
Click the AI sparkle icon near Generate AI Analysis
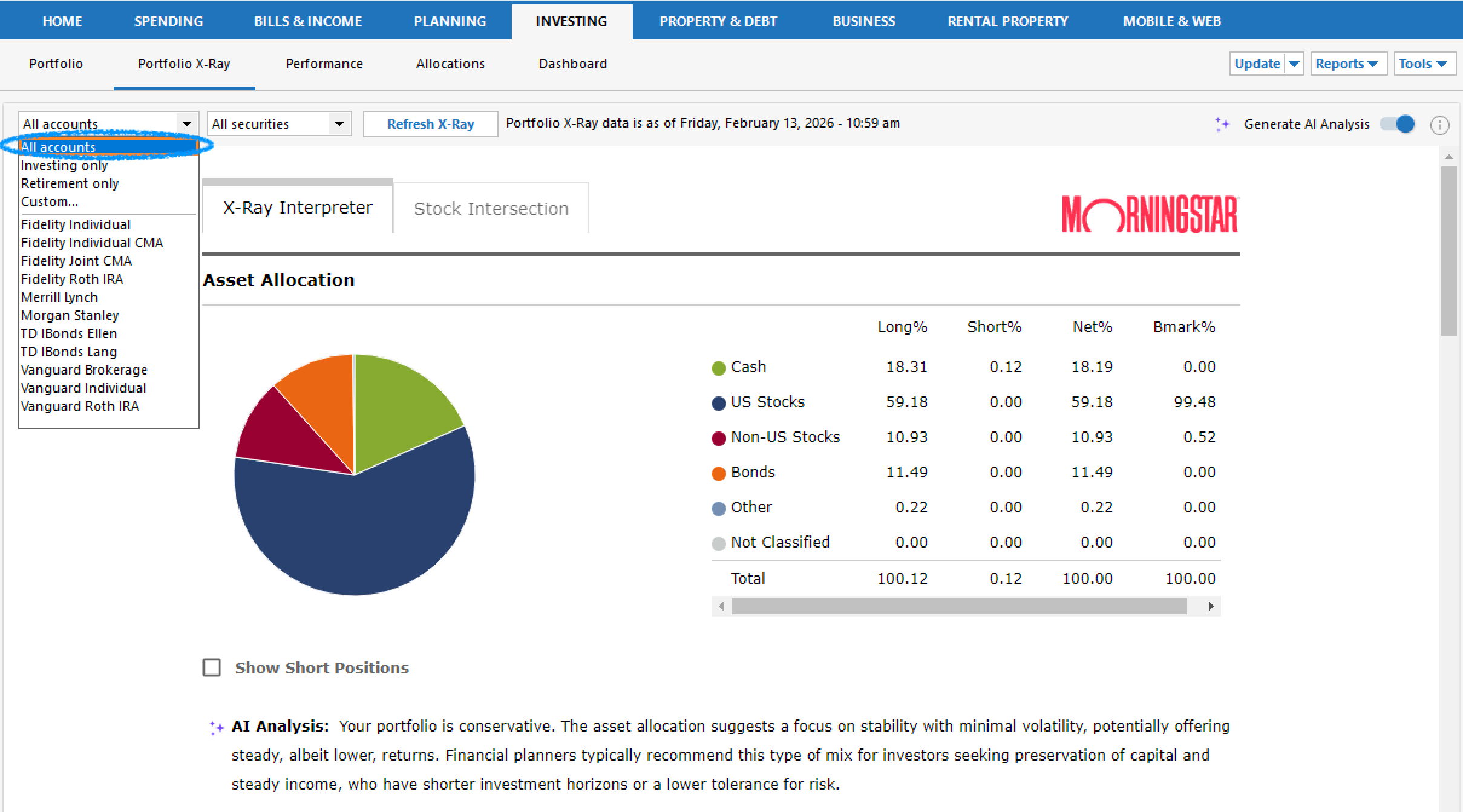[x=1222, y=124]
